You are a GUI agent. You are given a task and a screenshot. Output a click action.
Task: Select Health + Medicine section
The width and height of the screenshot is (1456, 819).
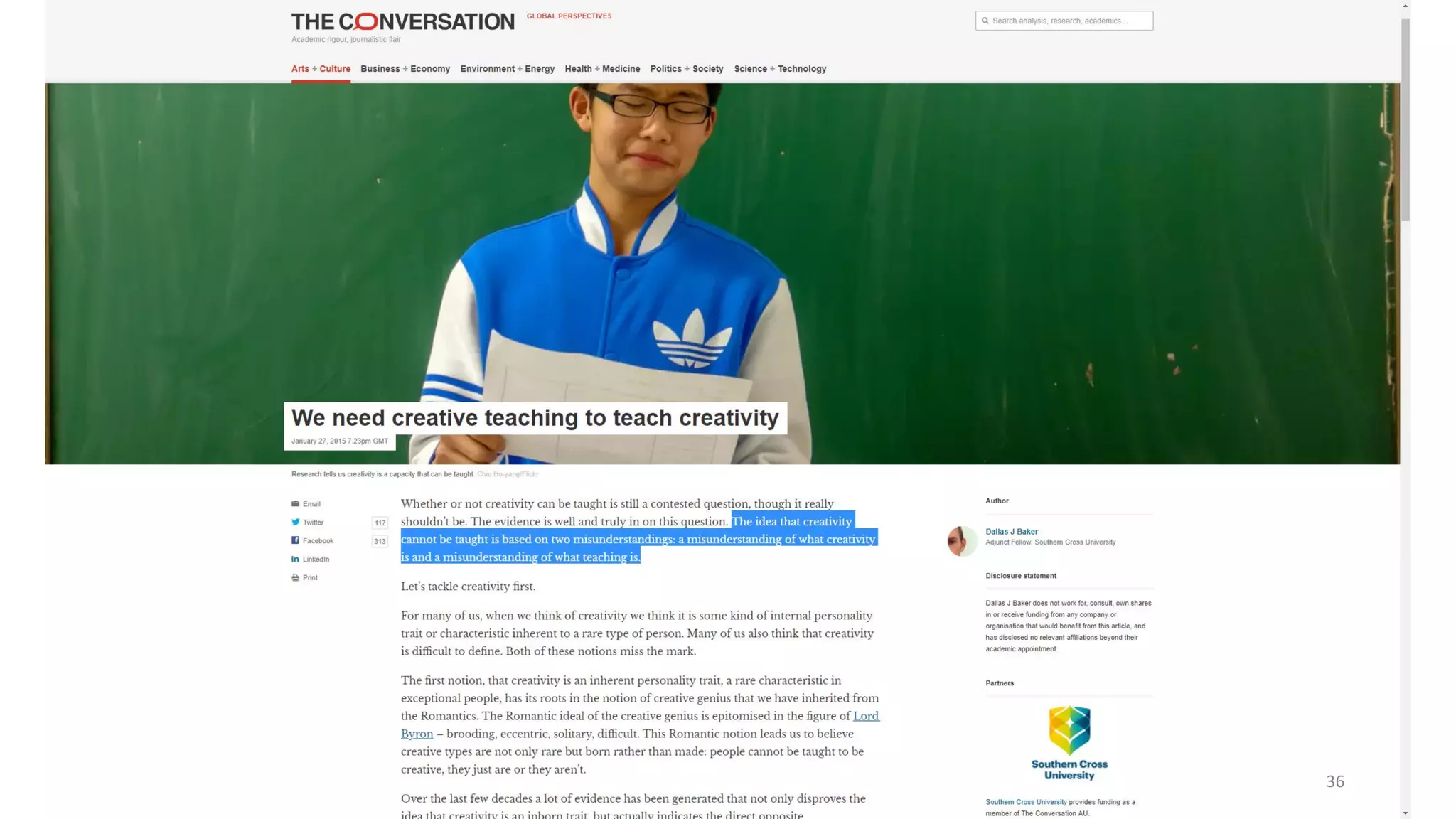(x=602, y=69)
